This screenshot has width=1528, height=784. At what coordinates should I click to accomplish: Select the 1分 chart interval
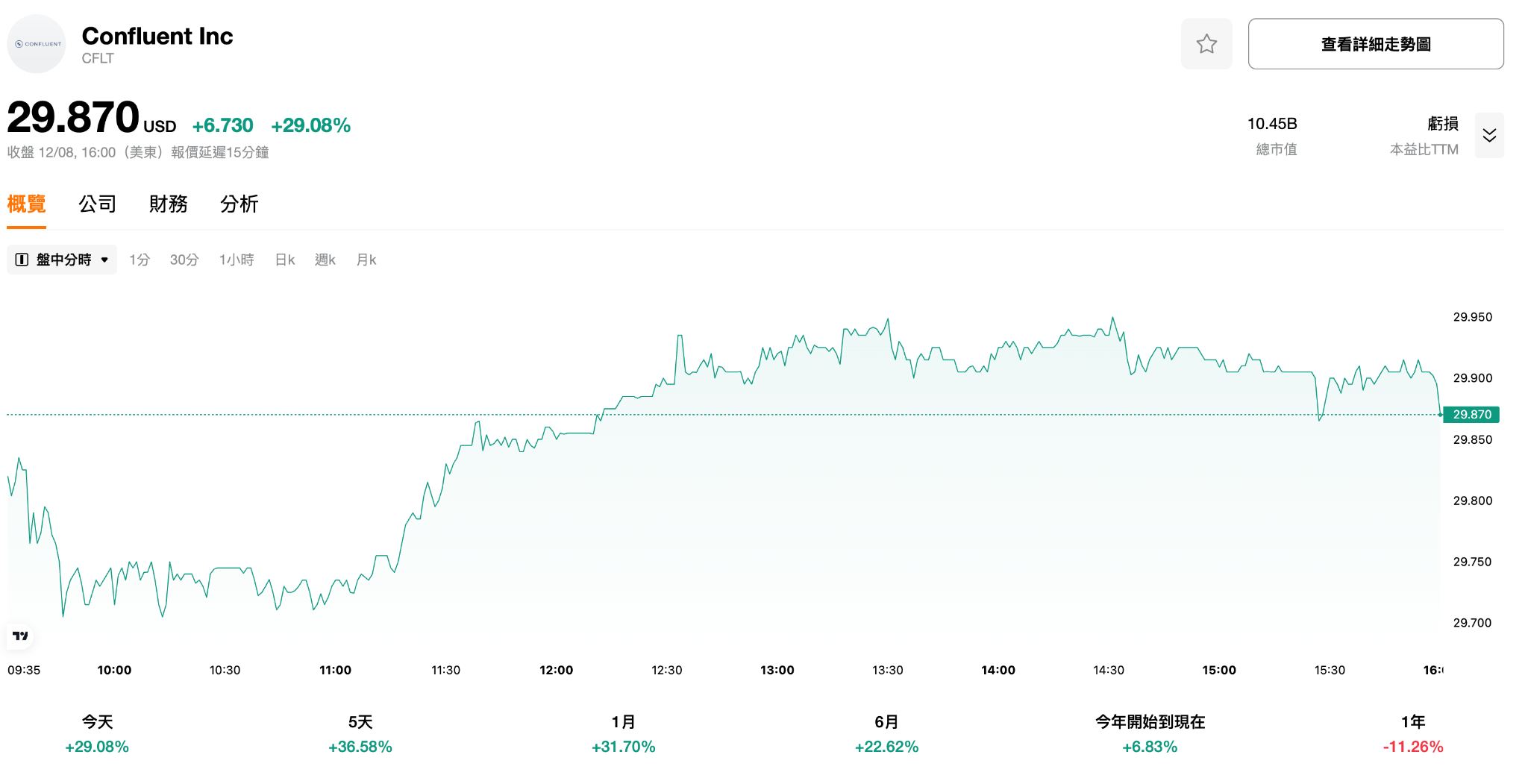(x=140, y=260)
